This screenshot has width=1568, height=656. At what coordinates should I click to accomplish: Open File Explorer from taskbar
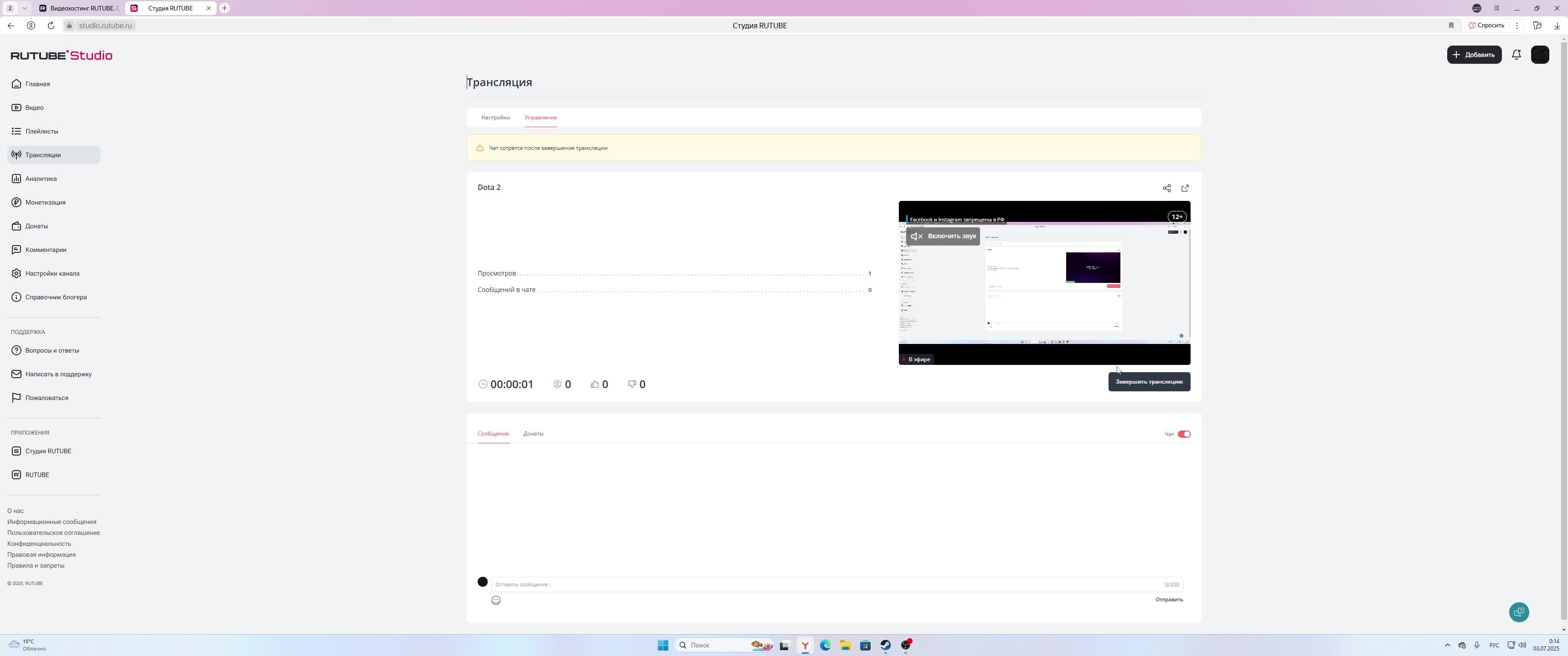tap(845, 646)
